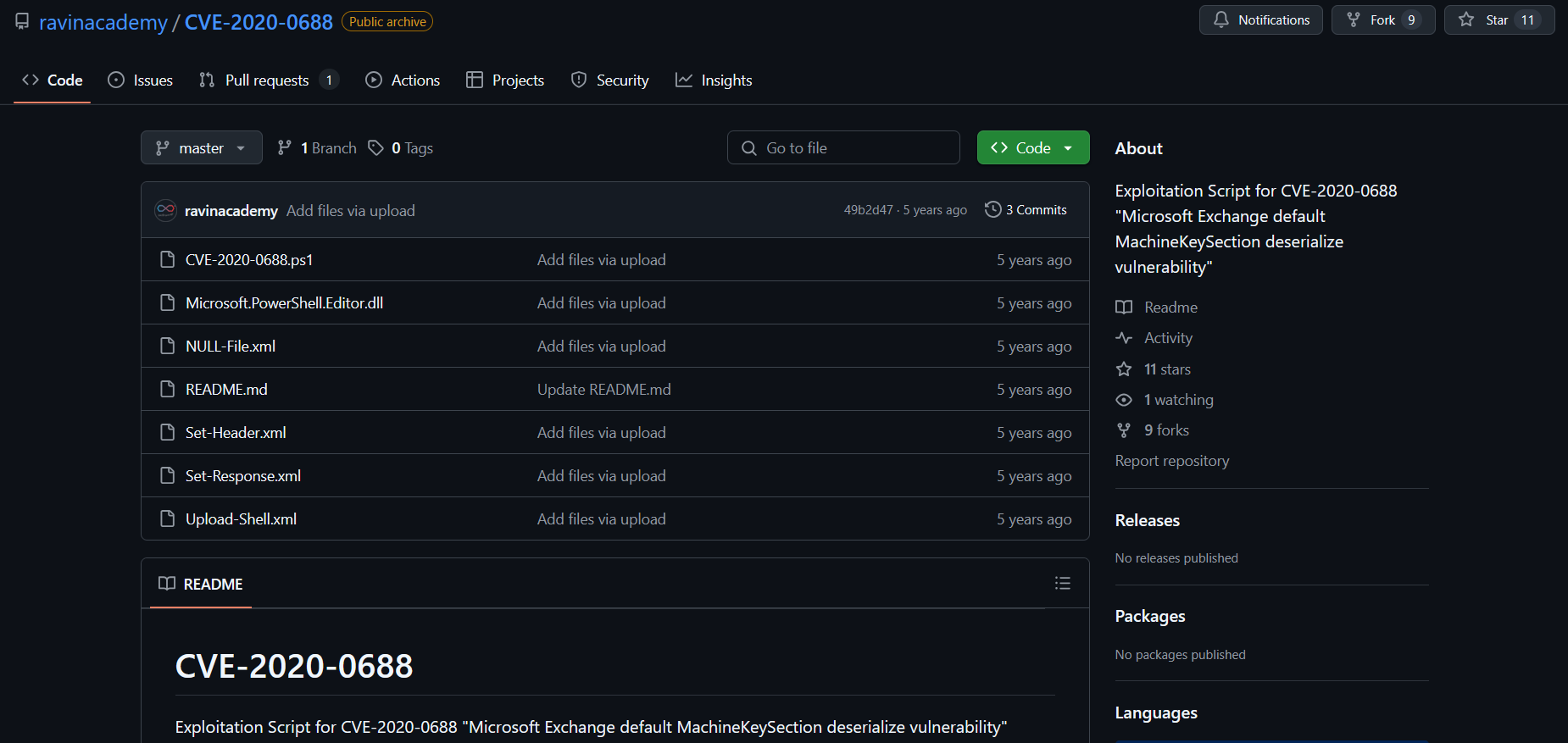Screen dimensions: 1568x743
Task: Click the file icon for CVE-2020-0688.ps1
Action: pos(168,259)
